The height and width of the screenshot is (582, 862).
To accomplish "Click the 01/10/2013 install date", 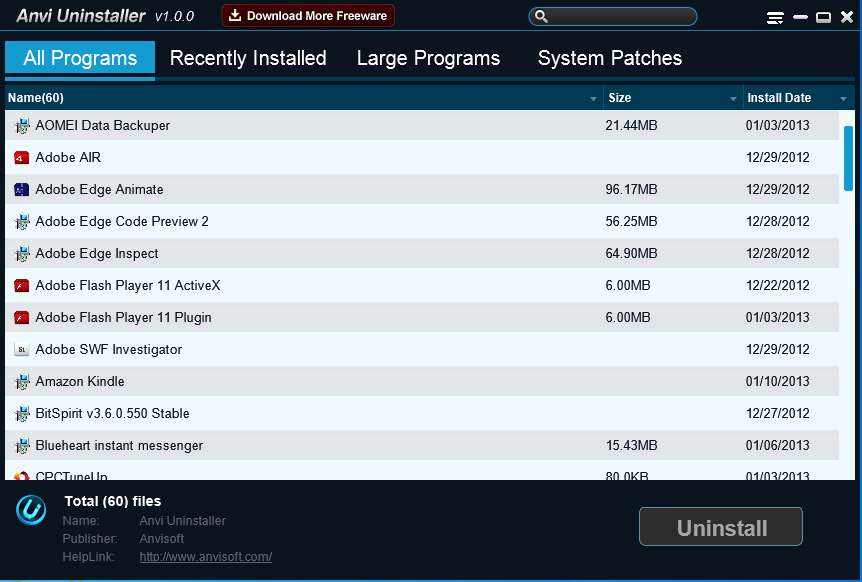I will 777,381.
